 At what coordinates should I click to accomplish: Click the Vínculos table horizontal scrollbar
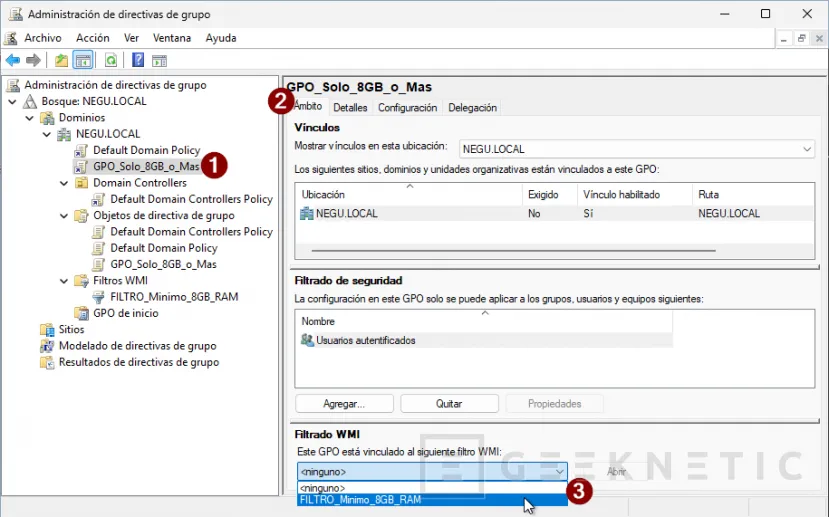513,251
